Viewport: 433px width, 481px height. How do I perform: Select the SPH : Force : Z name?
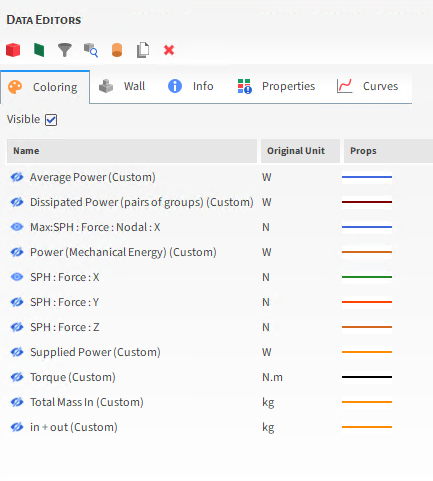click(x=65, y=327)
